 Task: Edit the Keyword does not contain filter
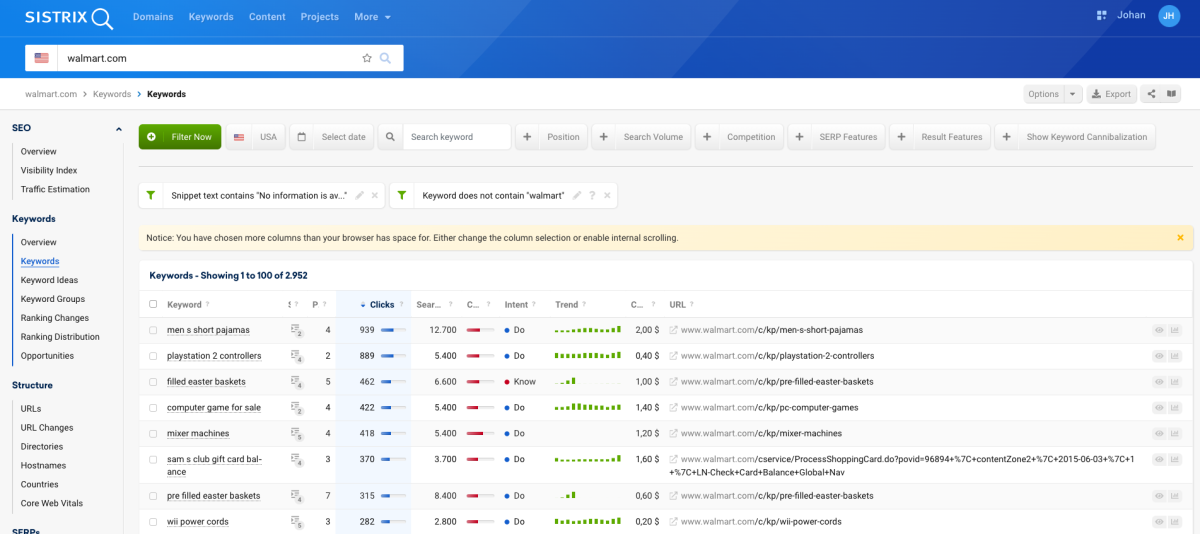coord(577,195)
